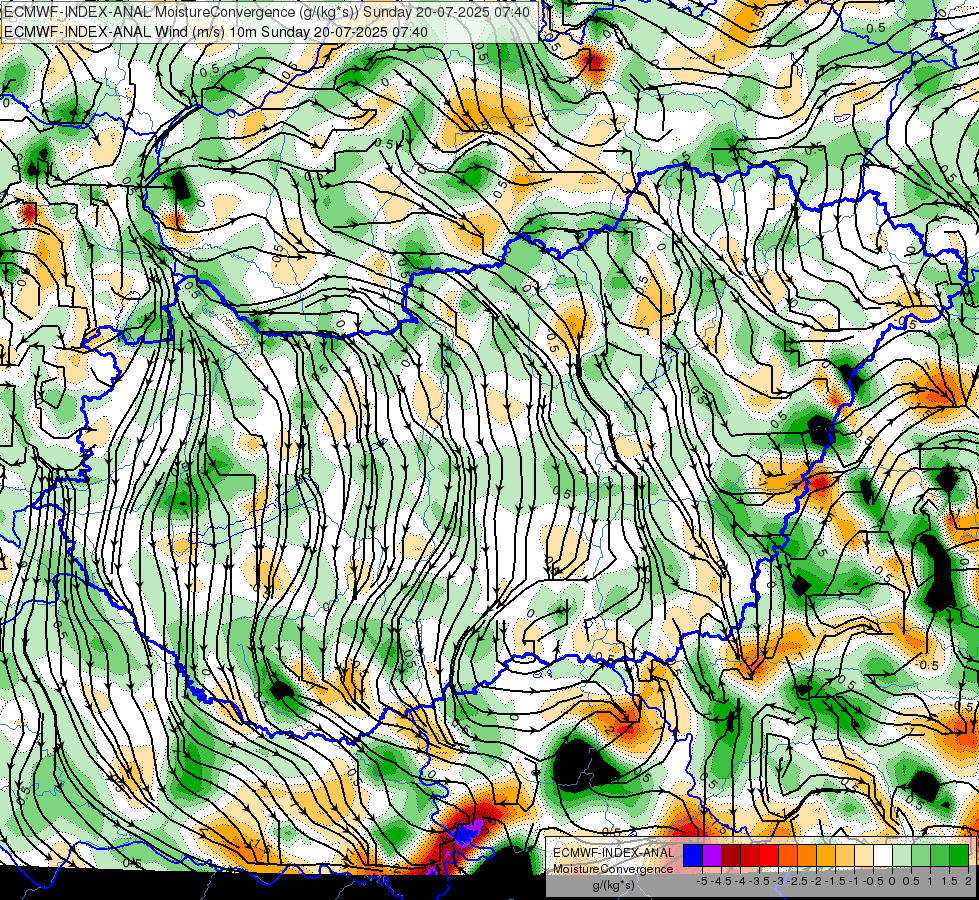This screenshot has width=979, height=900.
Task: Click the -4 legend tick value
Action: (x=740, y=881)
